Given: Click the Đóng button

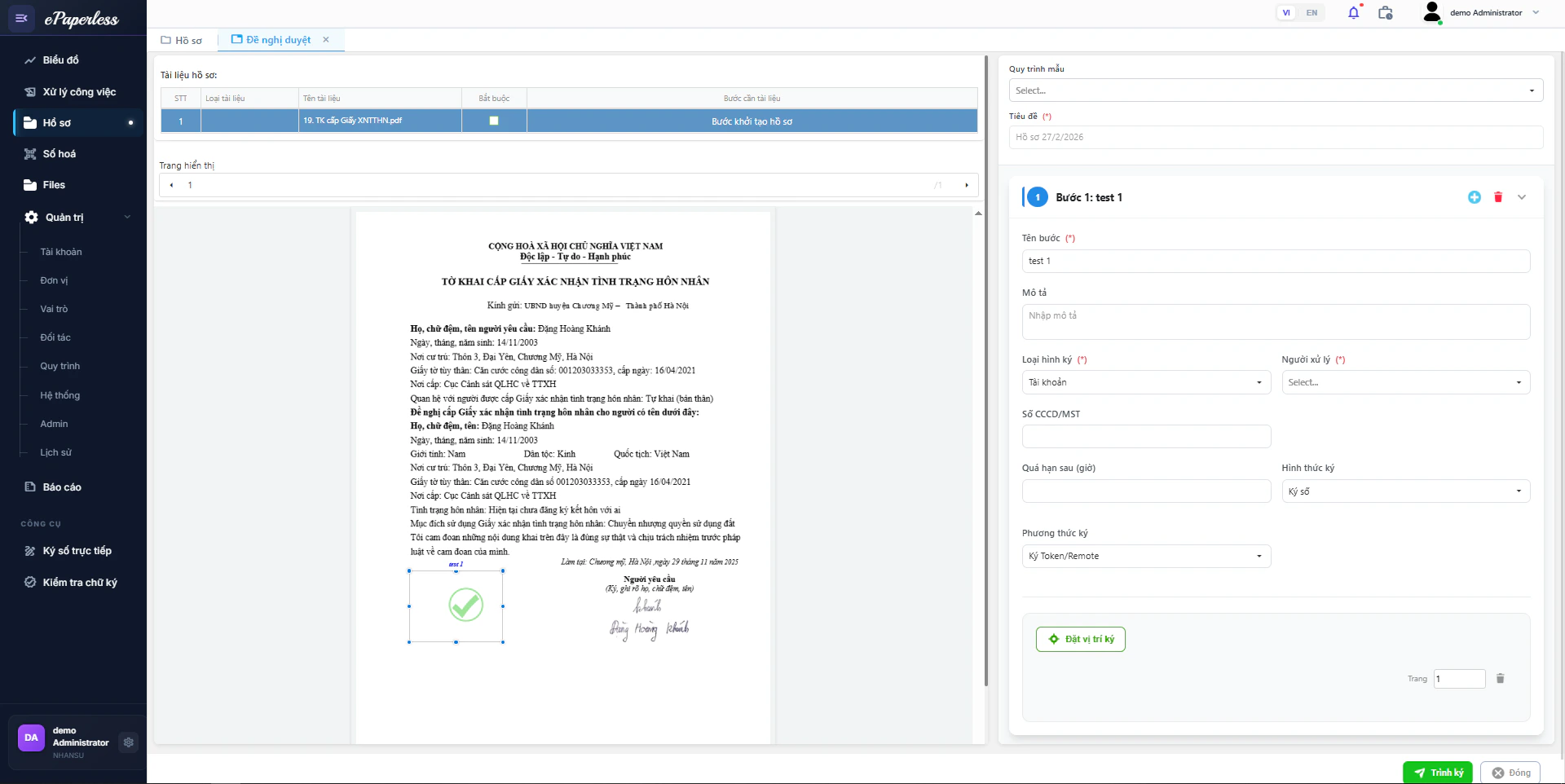Looking at the screenshot, I should click(x=1510, y=773).
